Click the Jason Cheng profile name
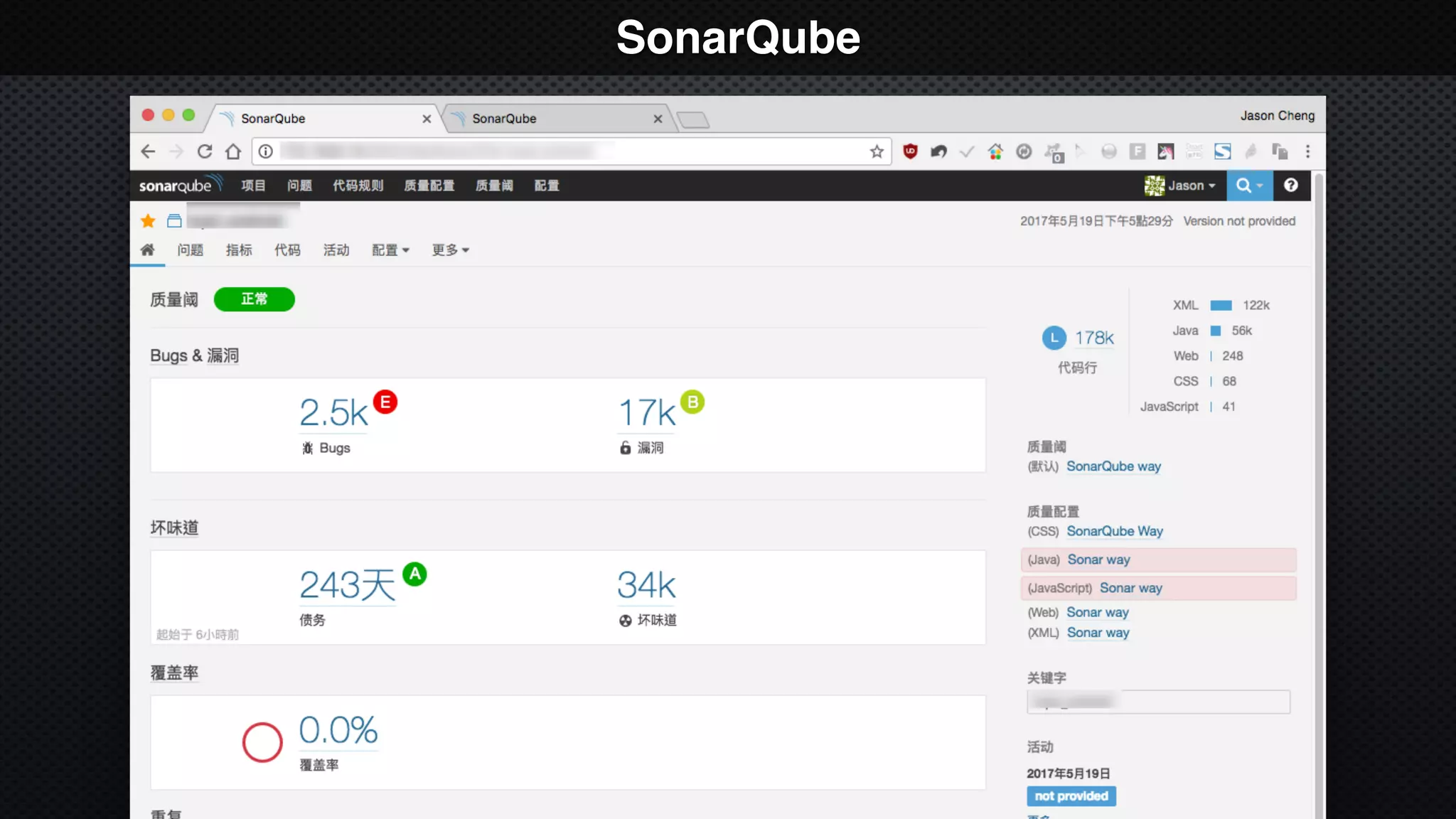 1277,115
